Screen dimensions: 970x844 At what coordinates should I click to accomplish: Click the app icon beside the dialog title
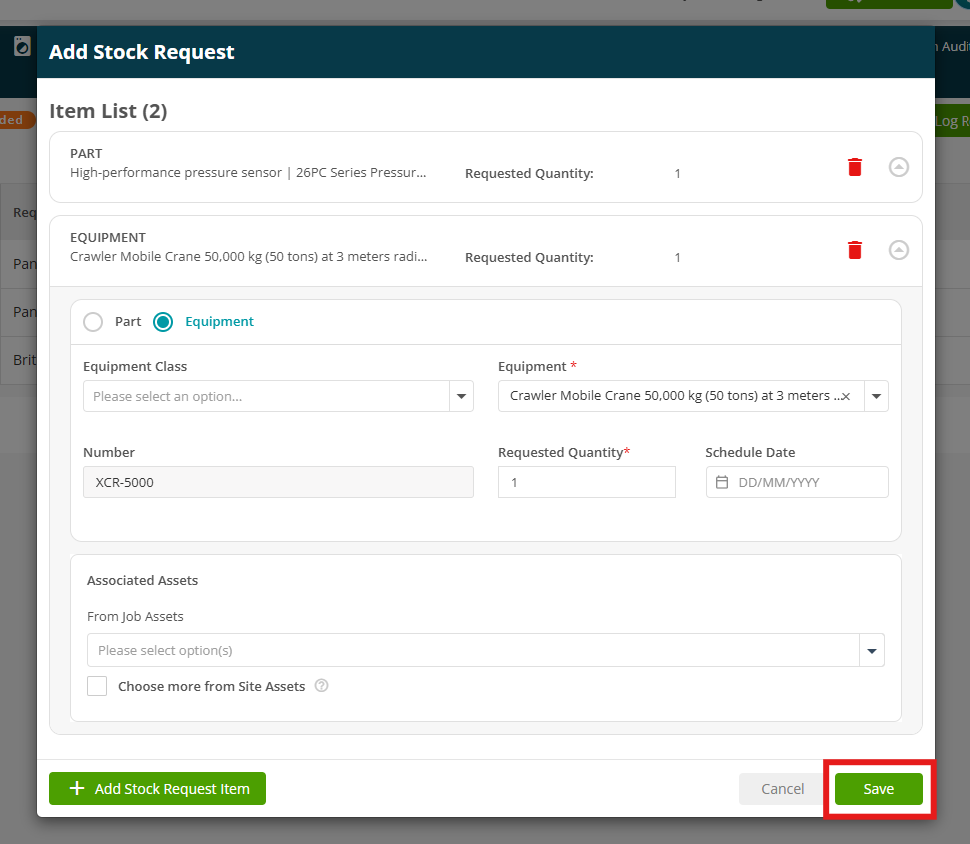coord(22,46)
